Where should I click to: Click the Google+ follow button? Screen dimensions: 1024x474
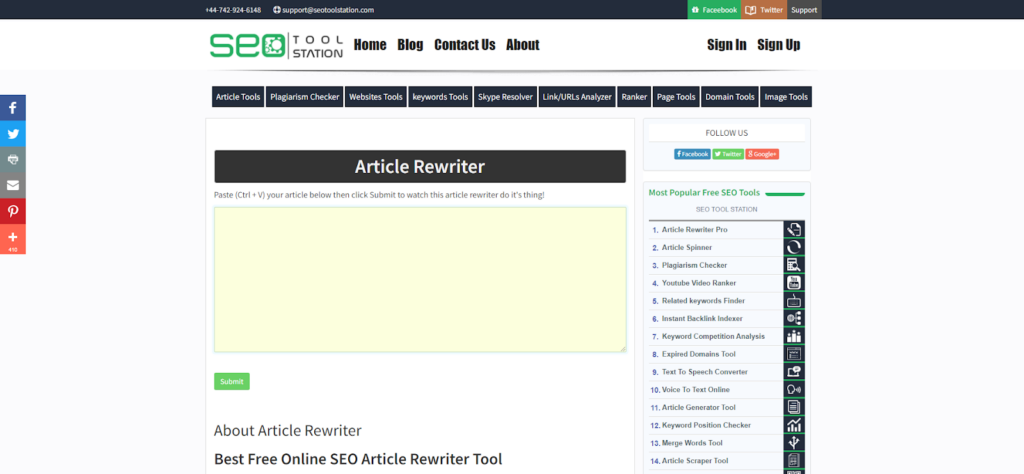click(761, 154)
